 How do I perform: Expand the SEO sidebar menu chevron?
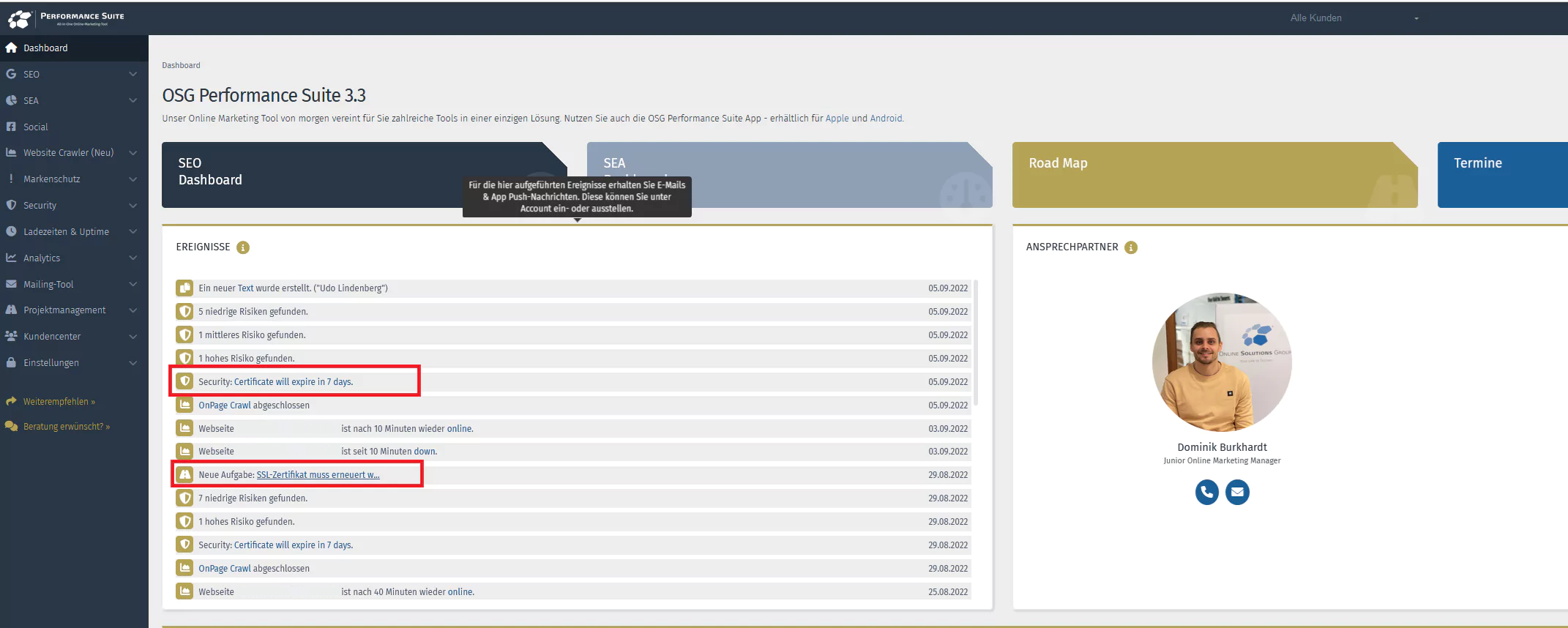133,74
